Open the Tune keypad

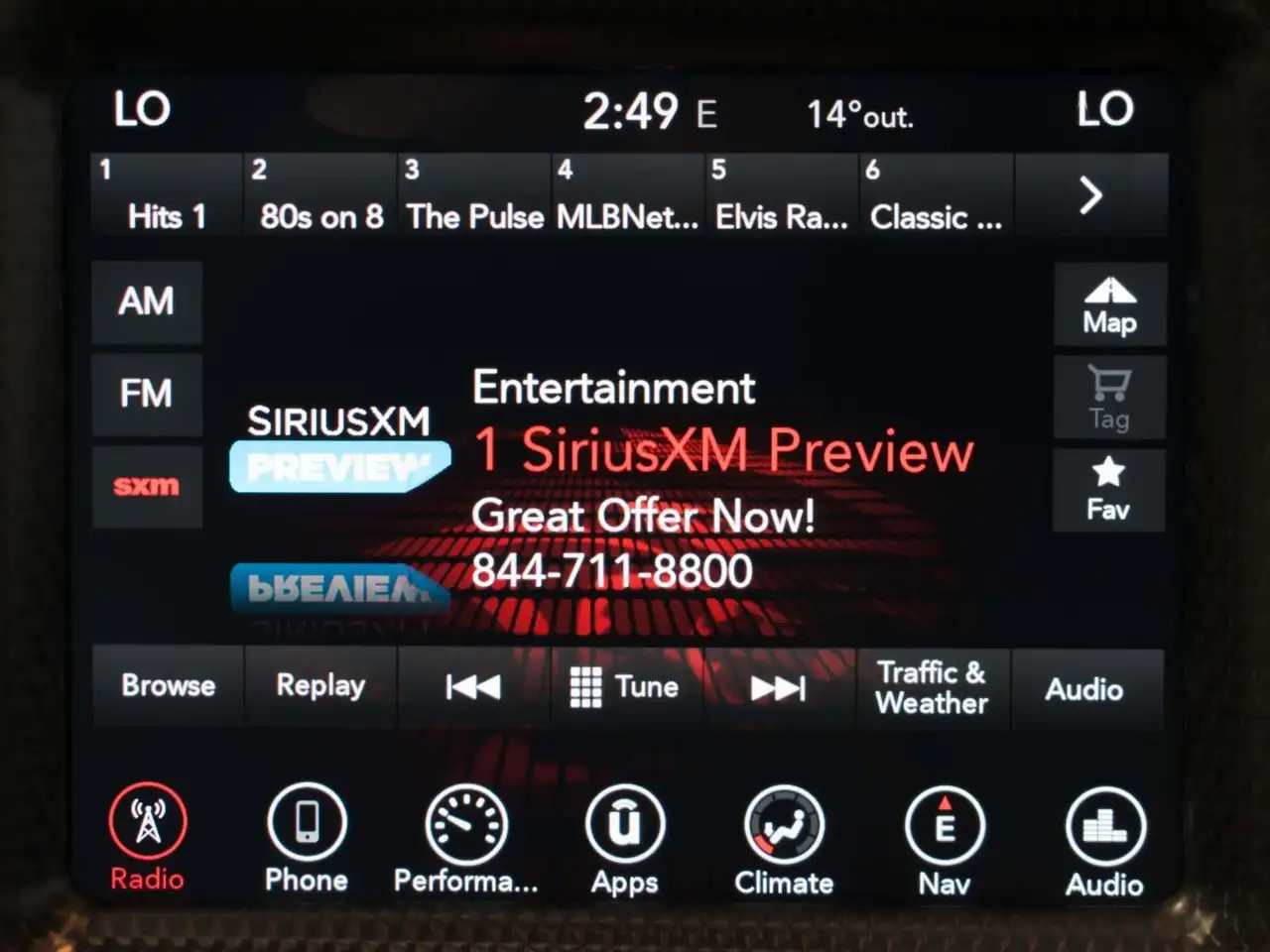click(626, 687)
